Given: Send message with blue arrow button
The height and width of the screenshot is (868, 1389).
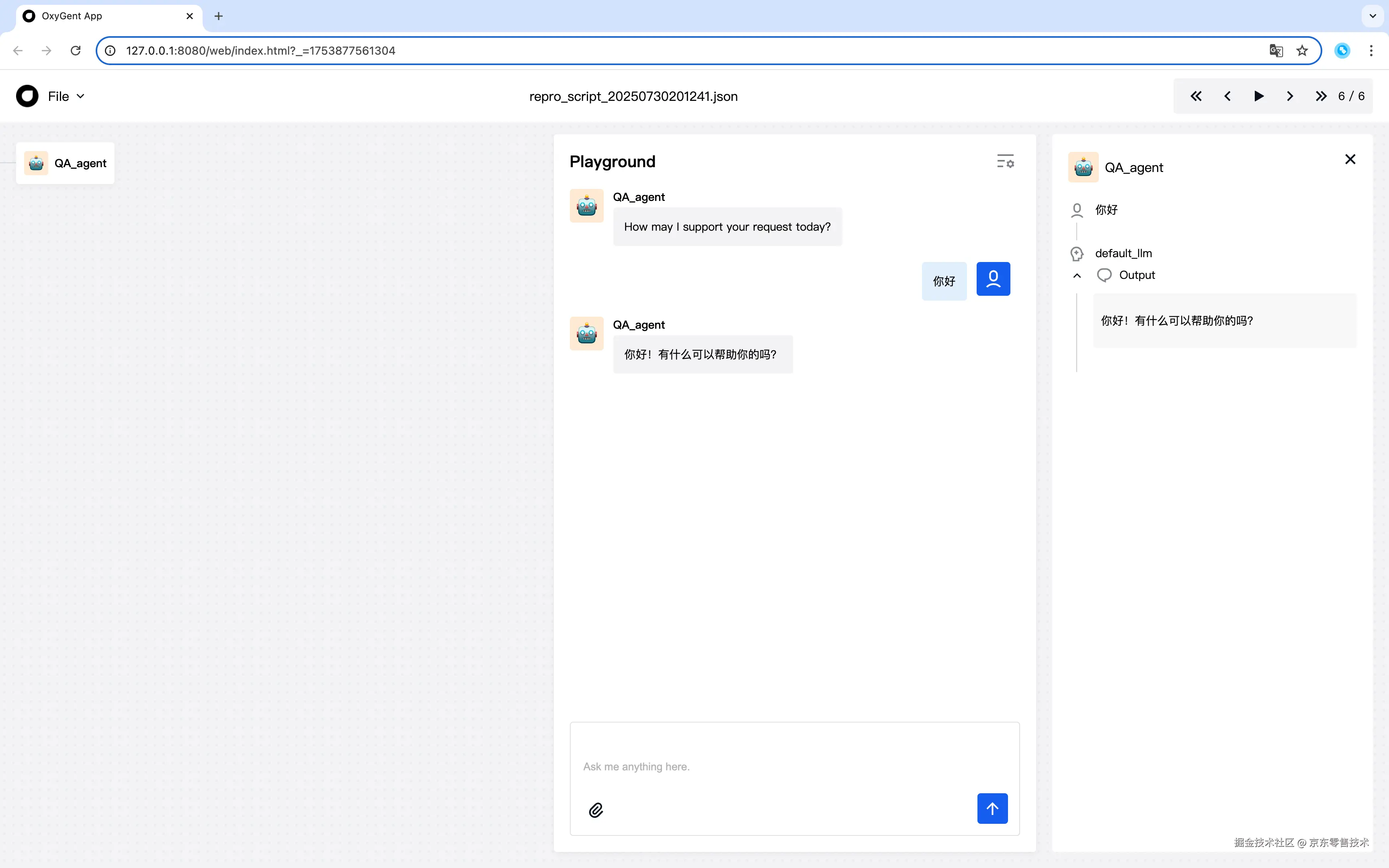Looking at the screenshot, I should (x=992, y=808).
